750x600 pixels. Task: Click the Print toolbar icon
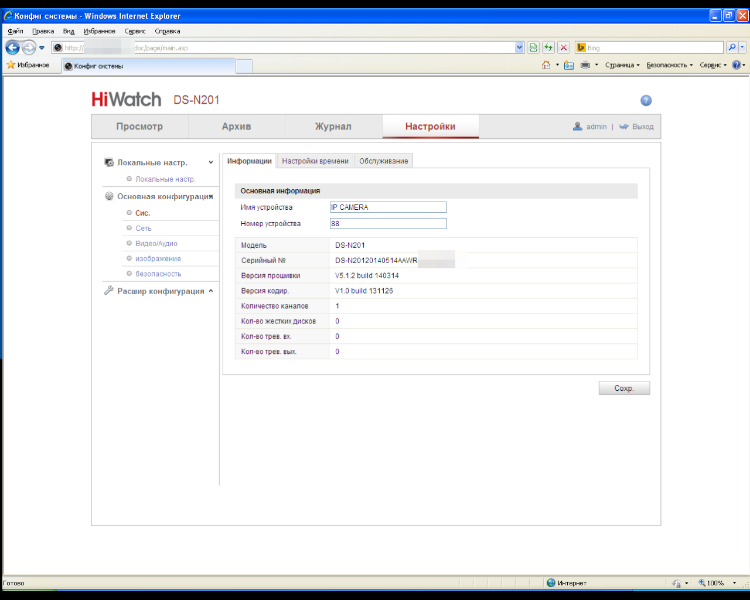coord(585,65)
